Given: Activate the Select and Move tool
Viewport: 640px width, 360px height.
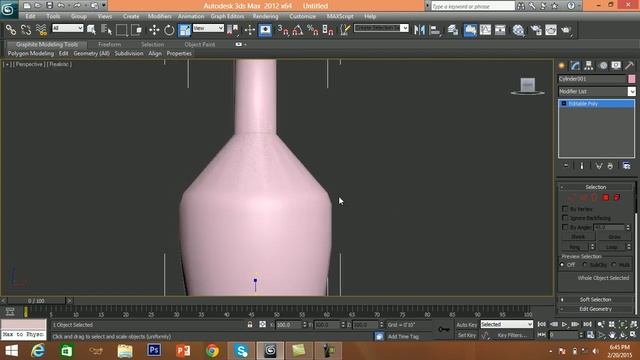Looking at the screenshot, I should pos(154,30).
